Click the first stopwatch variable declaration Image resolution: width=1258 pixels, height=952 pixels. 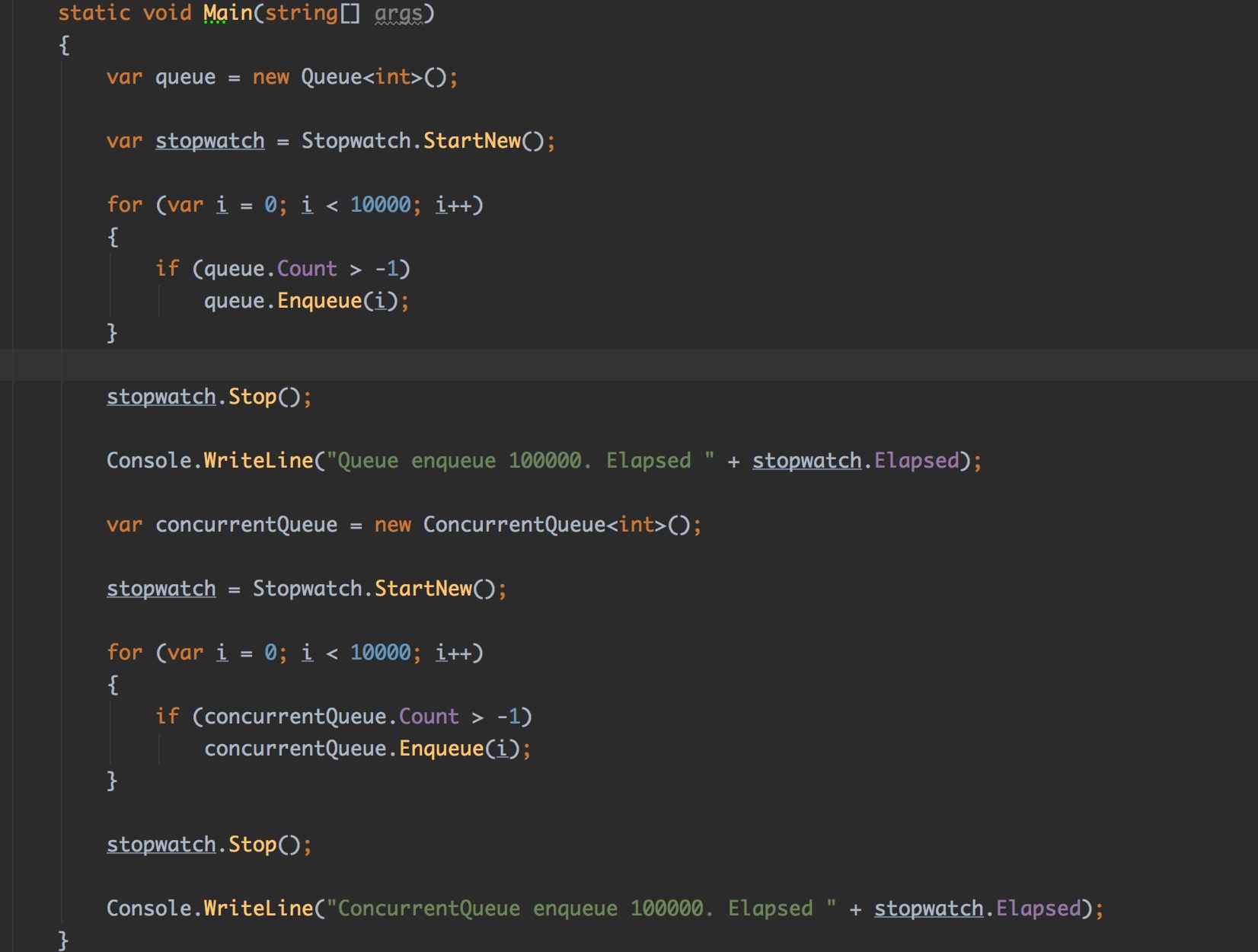209,140
